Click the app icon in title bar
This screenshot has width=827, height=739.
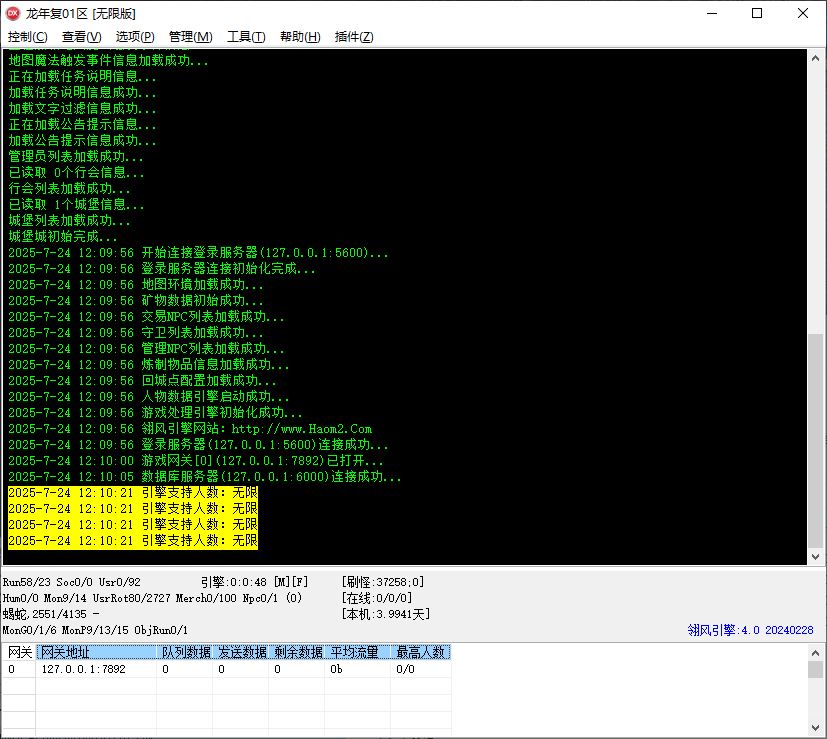pos(13,13)
